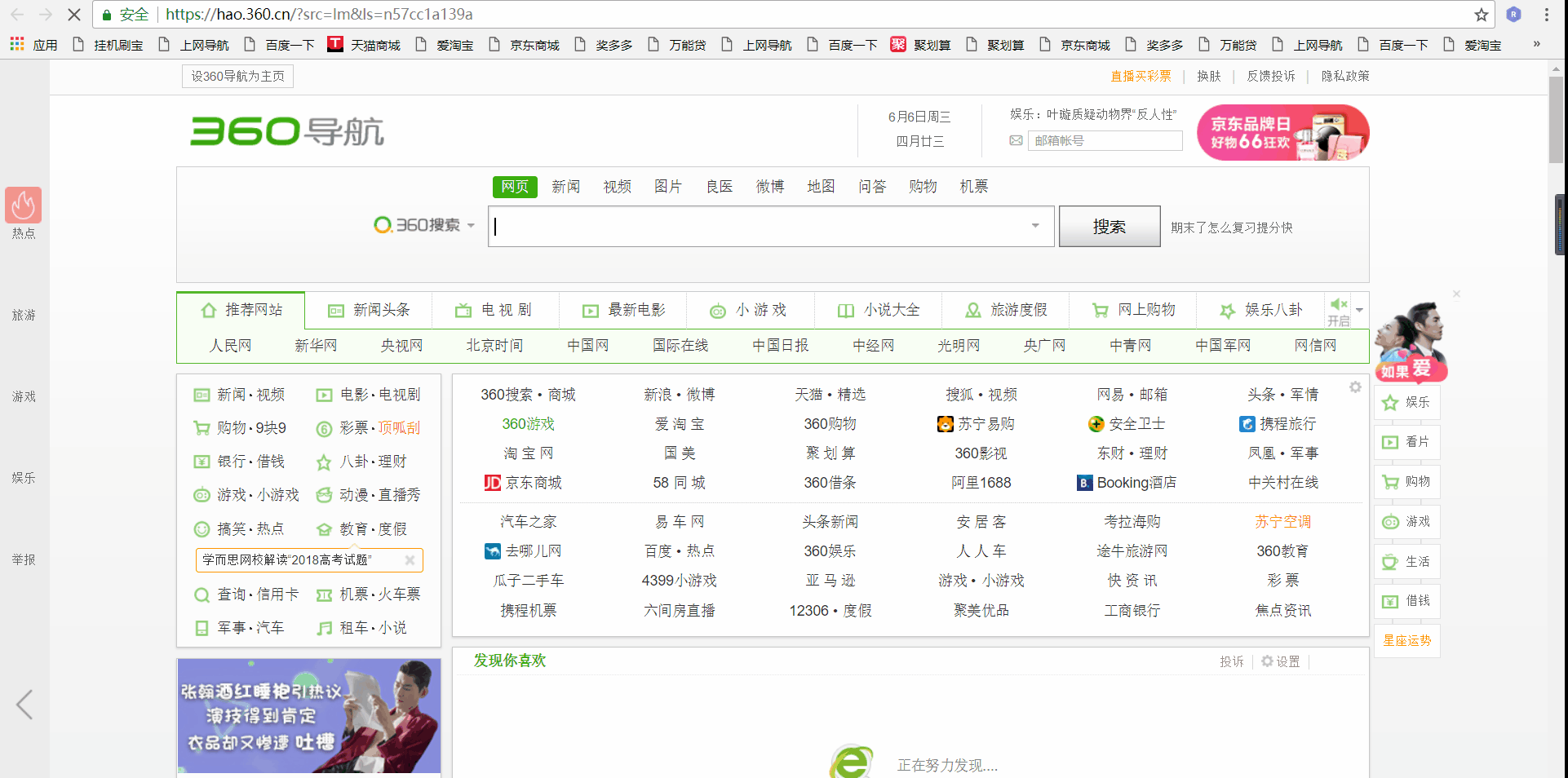This screenshot has width=1568, height=778.
Task: Click the 查询·信用卡 magnifier icon
Action: coord(202,595)
